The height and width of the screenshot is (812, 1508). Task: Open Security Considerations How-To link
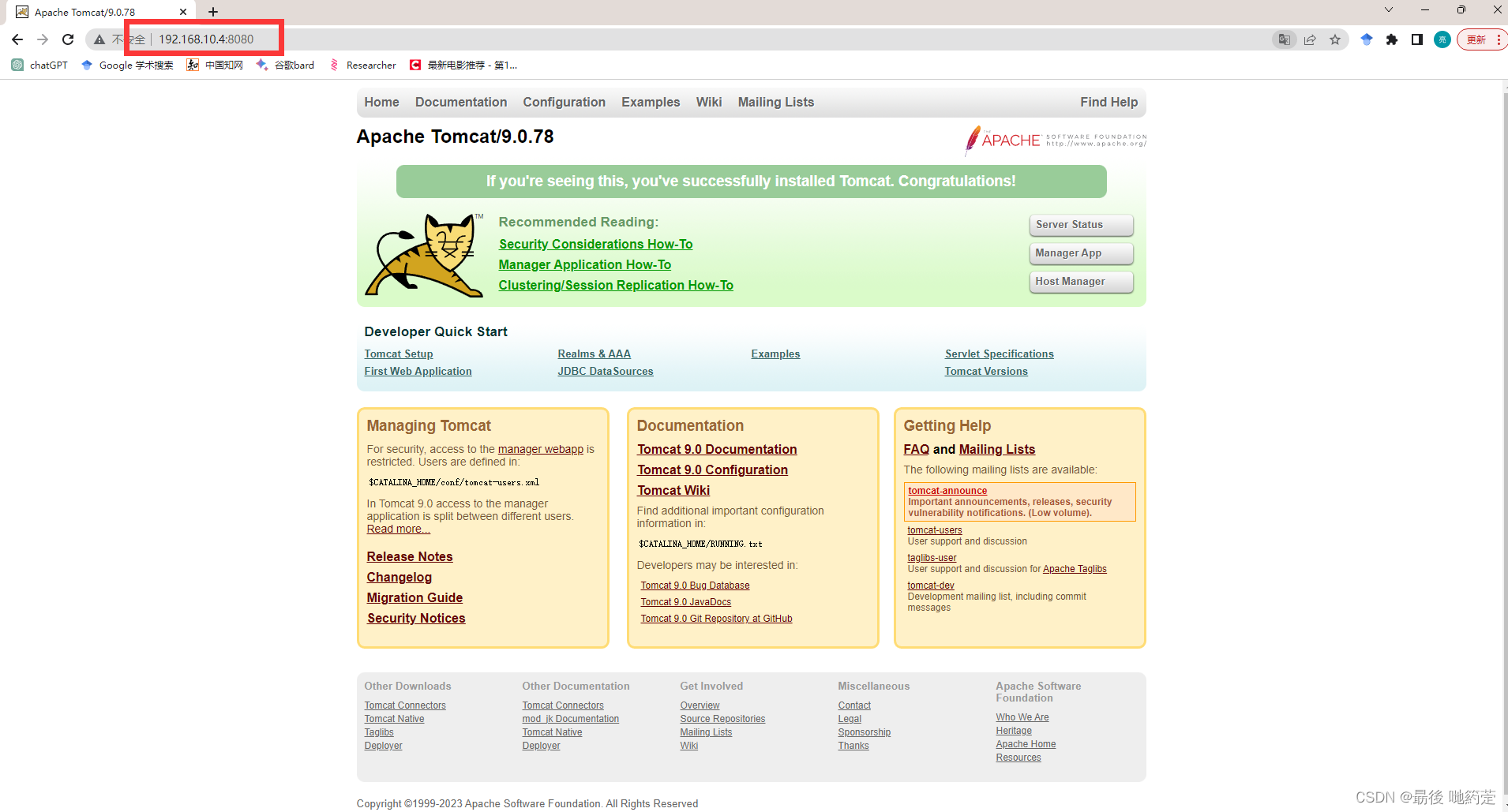click(x=595, y=245)
